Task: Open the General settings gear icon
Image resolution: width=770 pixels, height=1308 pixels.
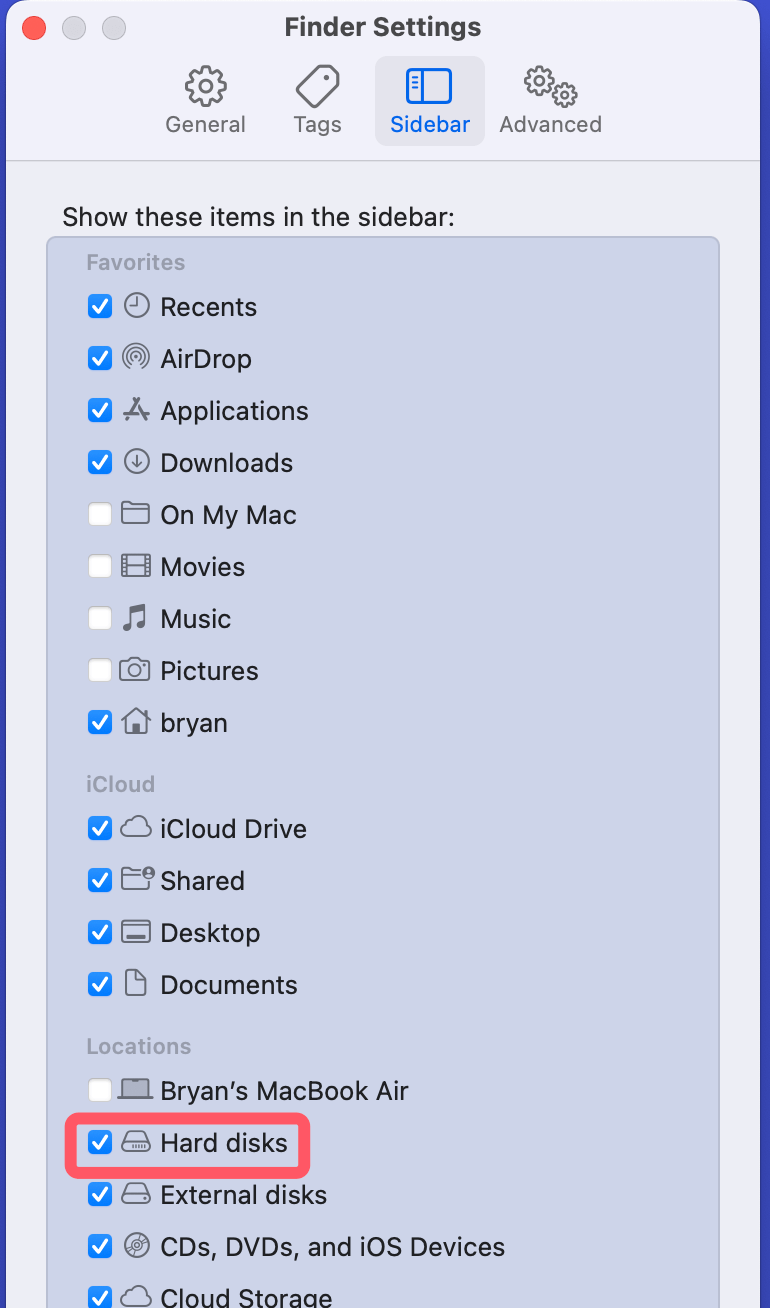Action: click(x=205, y=86)
